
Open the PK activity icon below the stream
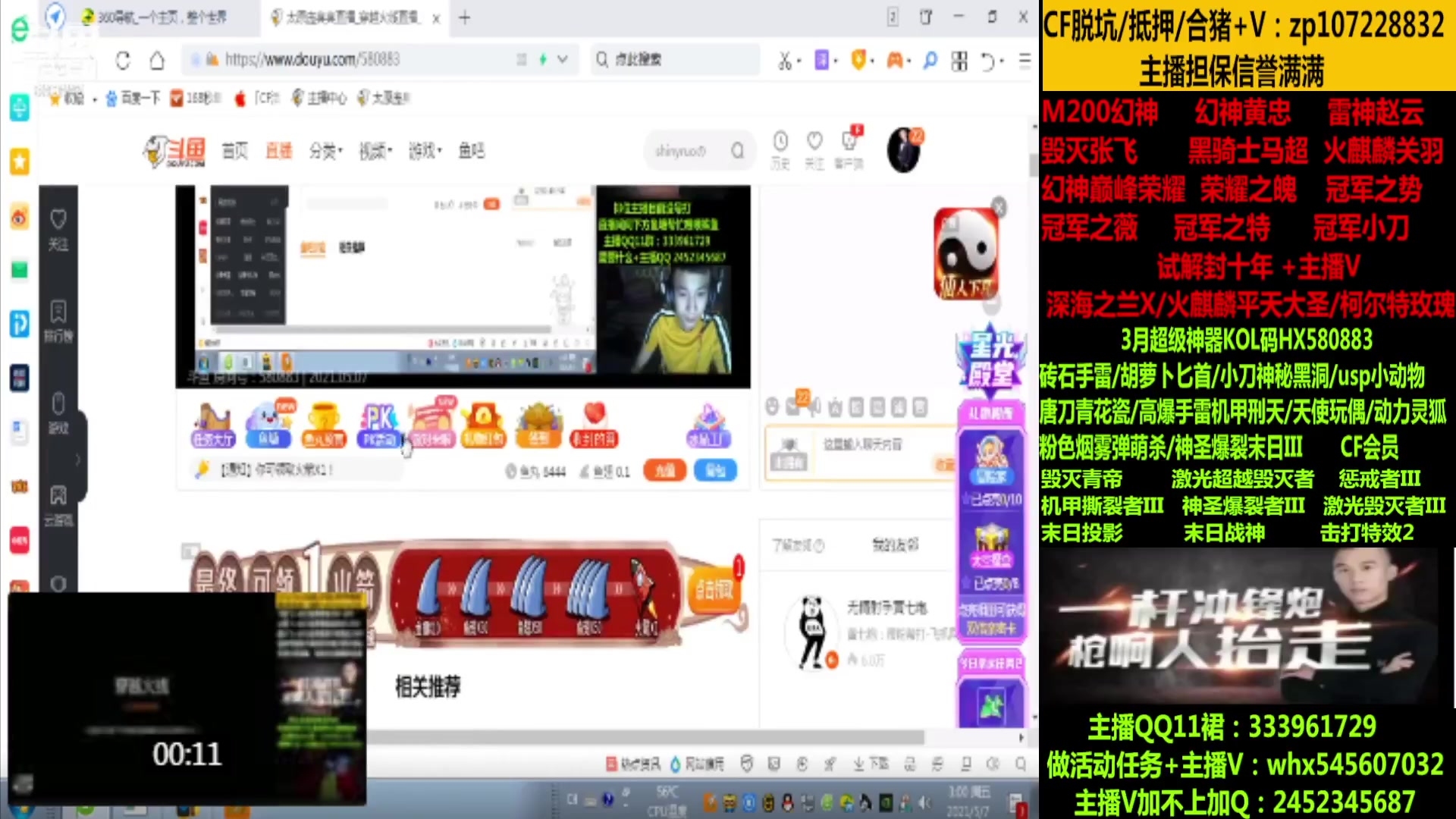378,424
